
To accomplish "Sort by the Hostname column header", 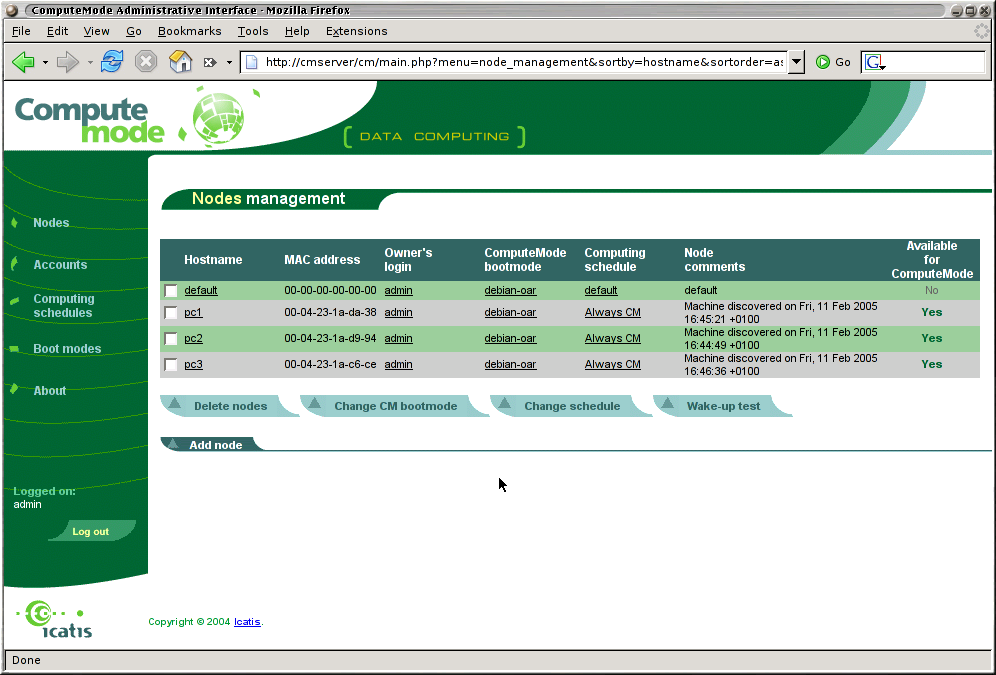I will point(213,260).
